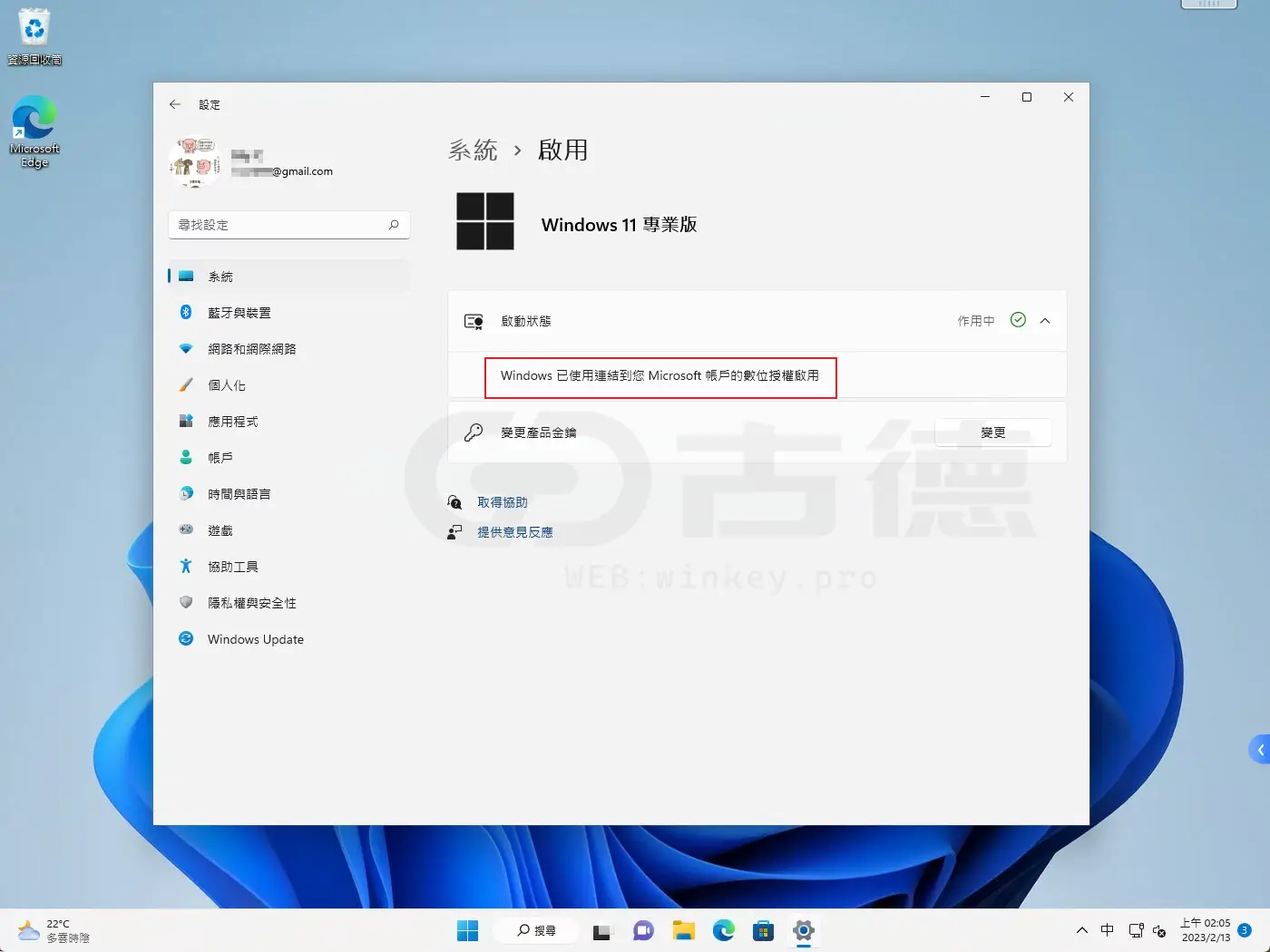Open the 取得協助 link

[503, 502]
